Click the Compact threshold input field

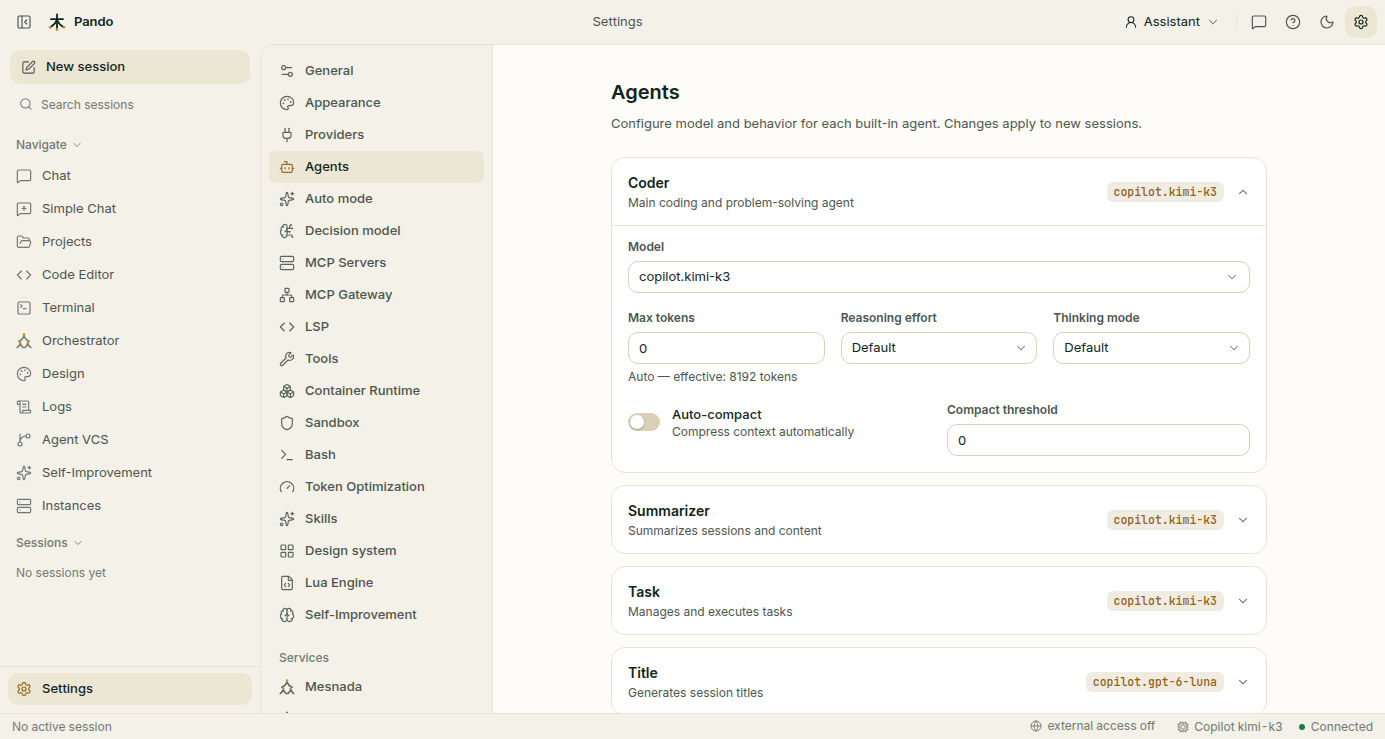click(x=1098, y=440)
